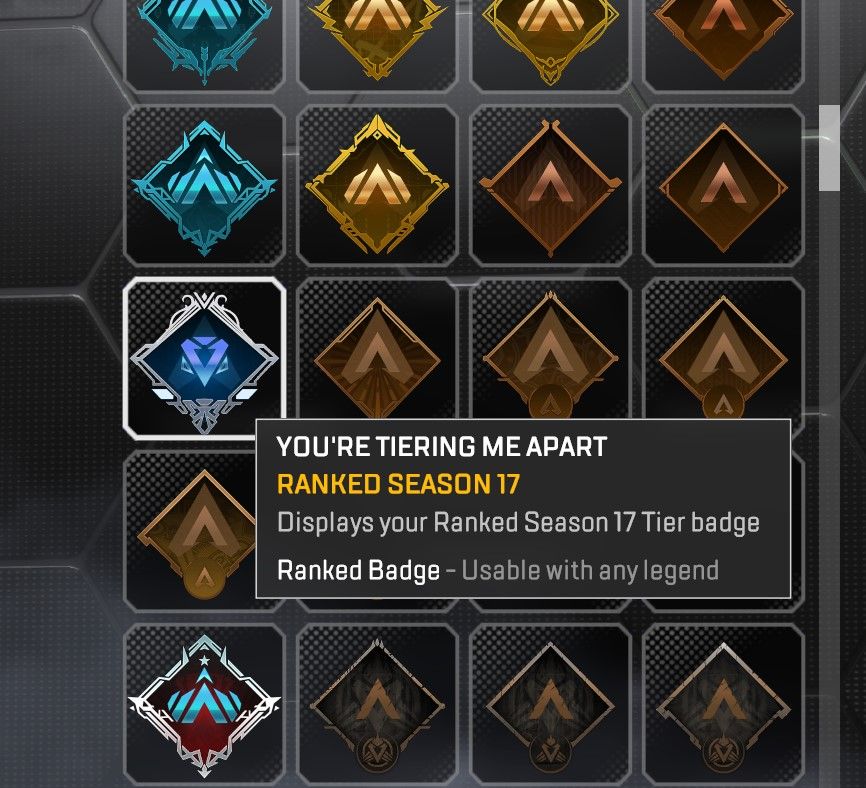Image resolution: width=866 pixels, height=788 pixels.
Task: Select the gold ring-framed badge cut off in the topmost row
Action: [x=550, y=44]
